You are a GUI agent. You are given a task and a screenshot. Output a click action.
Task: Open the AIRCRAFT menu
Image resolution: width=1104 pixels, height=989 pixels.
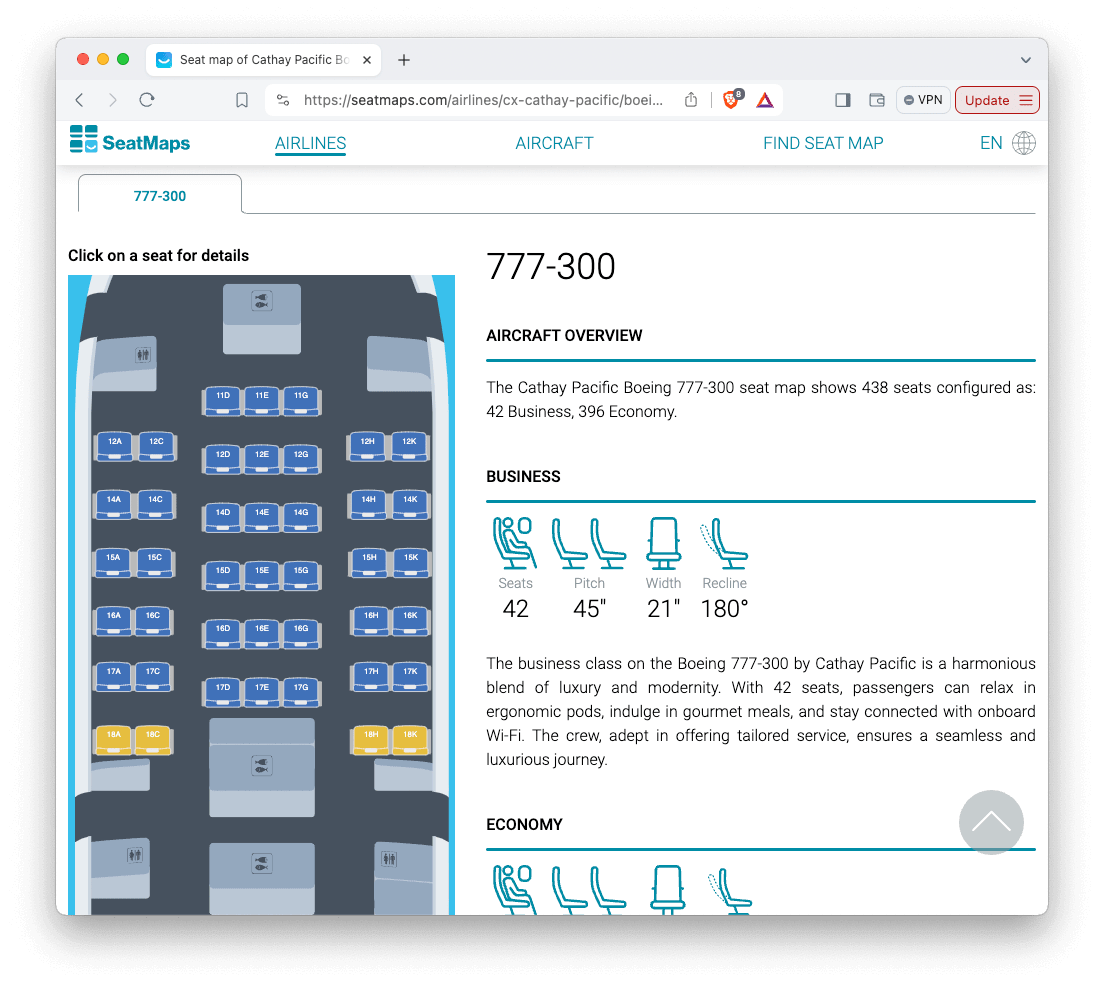pos(554,143)
